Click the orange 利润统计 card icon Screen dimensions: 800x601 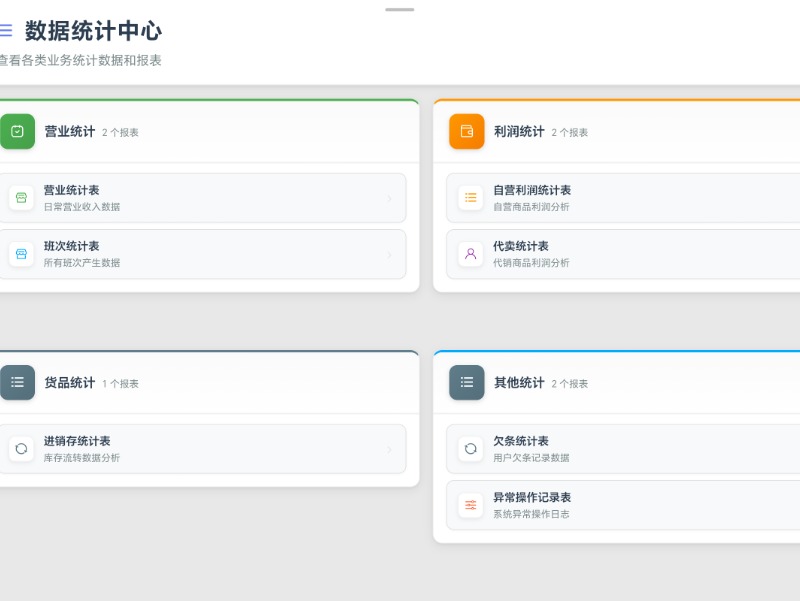tap(466, 131)
